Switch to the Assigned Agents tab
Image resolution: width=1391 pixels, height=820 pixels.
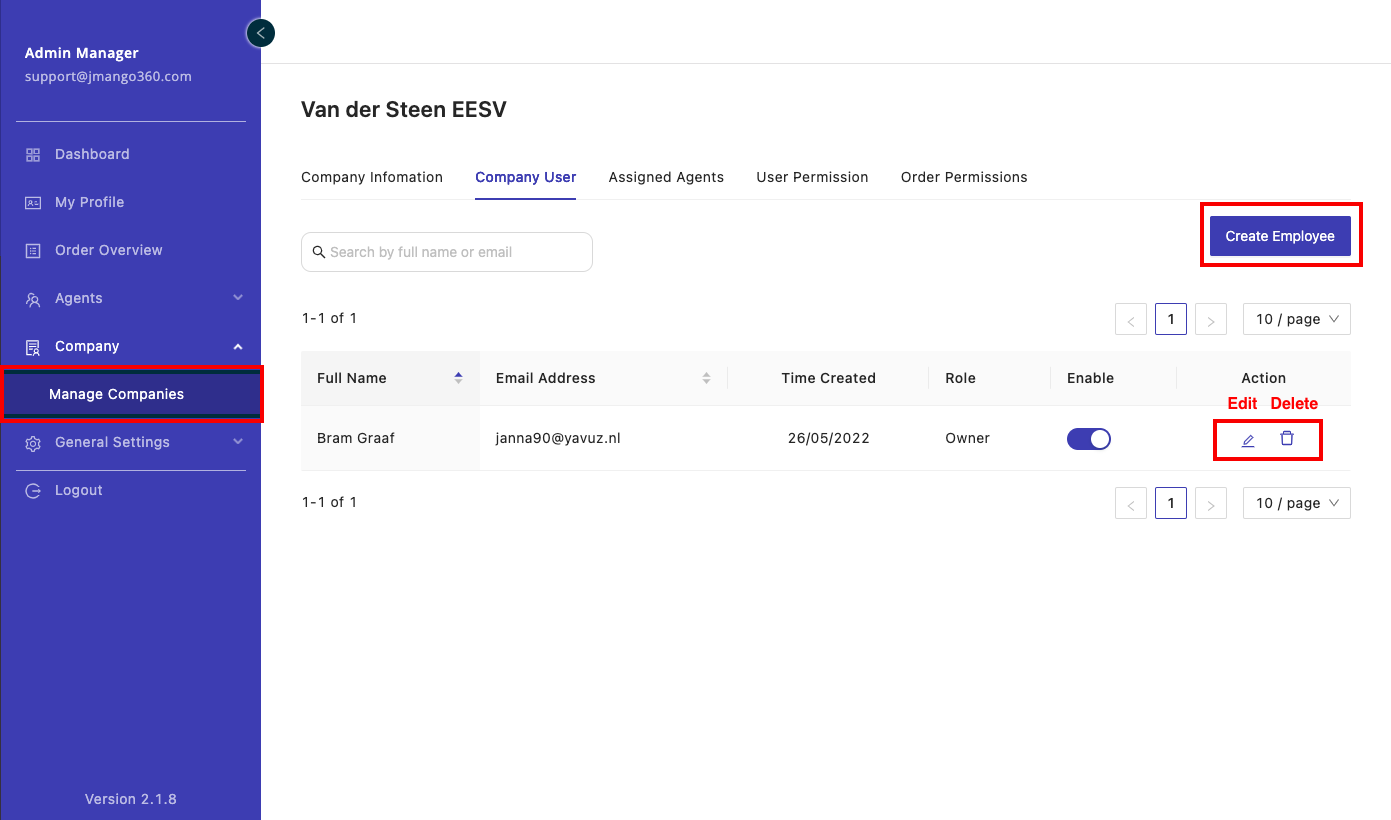point(666,177)
